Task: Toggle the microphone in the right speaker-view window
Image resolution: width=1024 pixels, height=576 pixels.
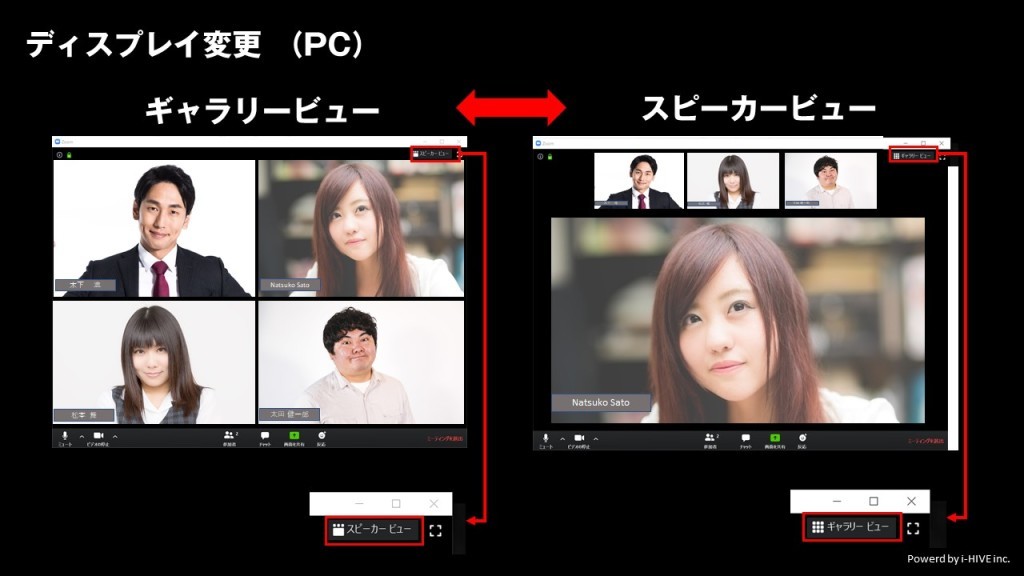Action: pyautogui.click(x=546, y=438)
